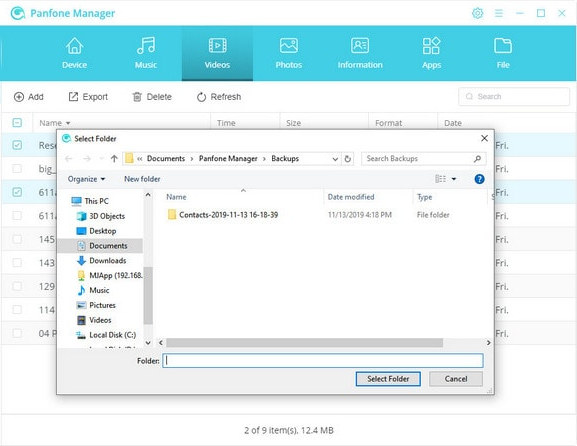Select Pictures in navigation pane
The image size is (577, 446).
(96, 305)
